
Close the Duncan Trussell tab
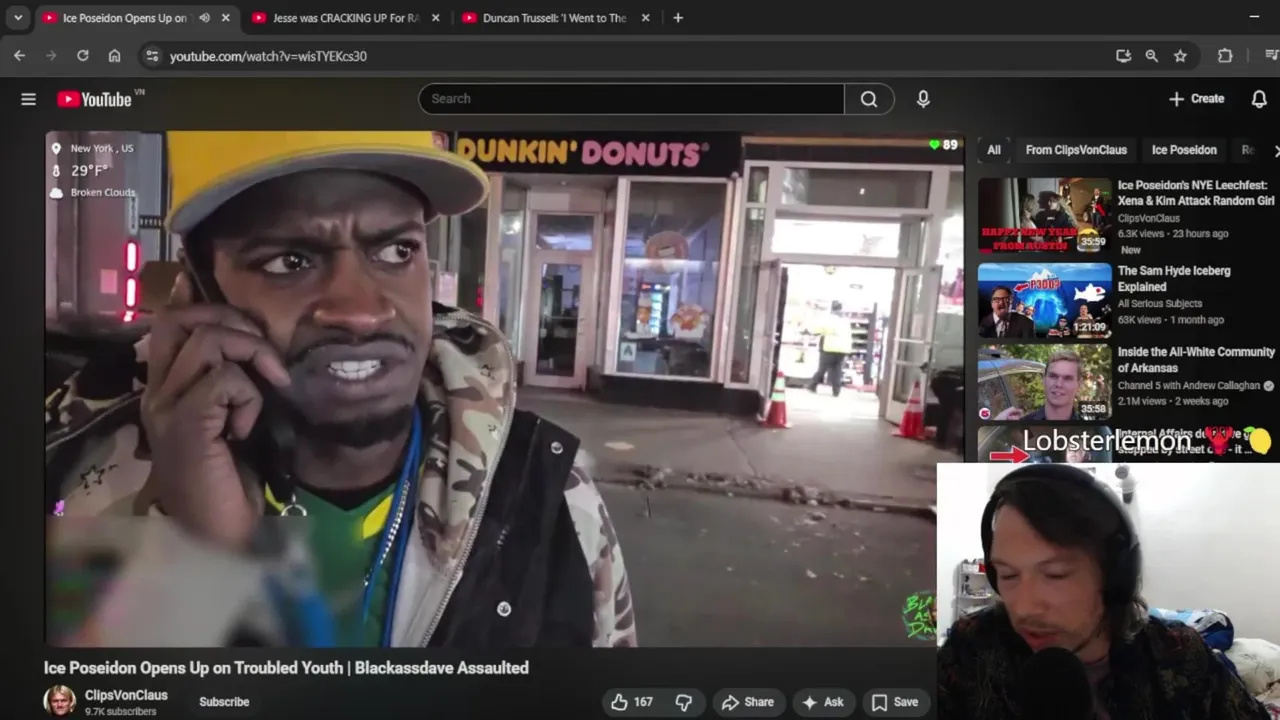point(645,18)
